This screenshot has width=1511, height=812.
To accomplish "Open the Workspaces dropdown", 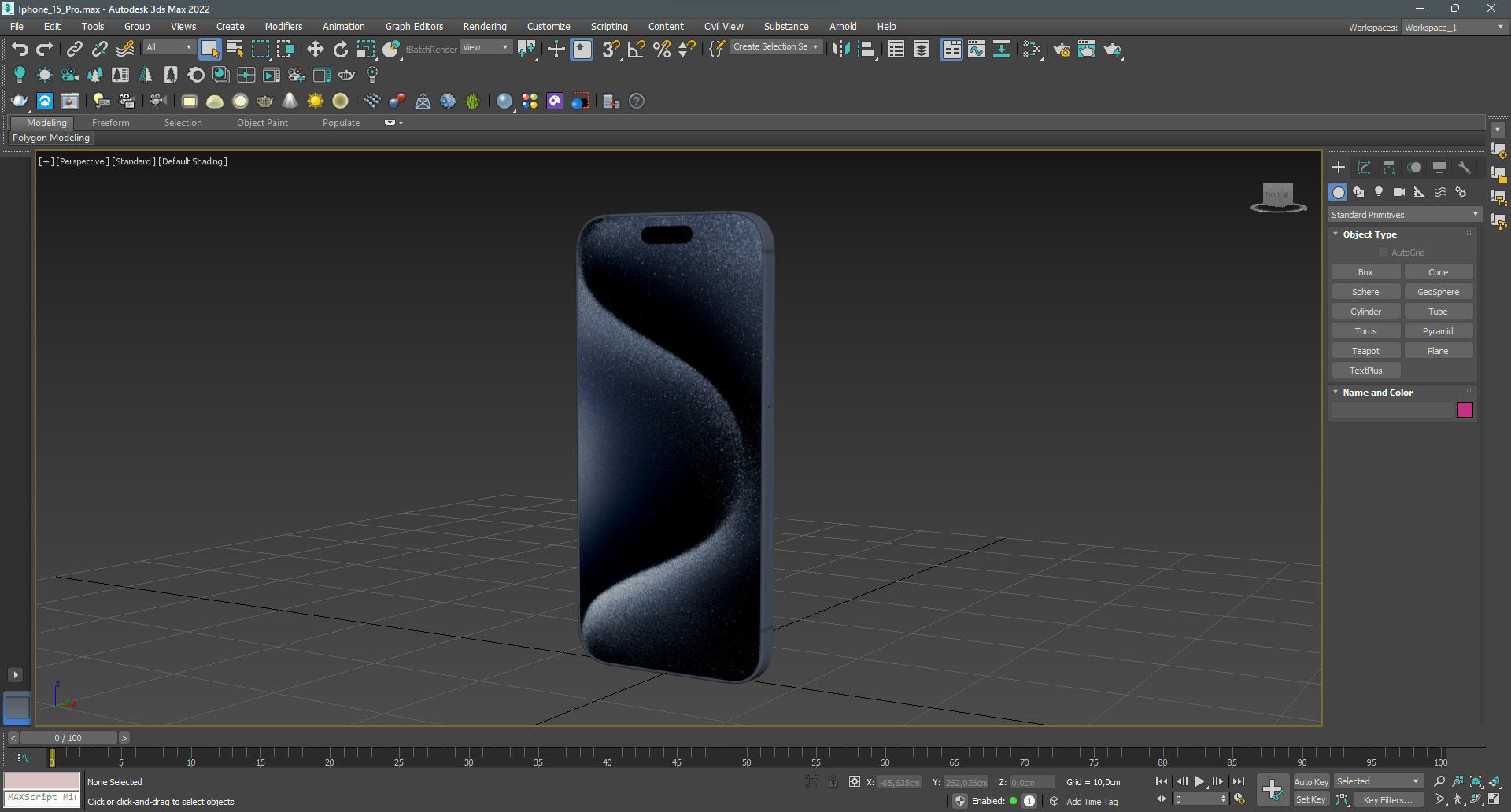I will [1454, 28].
